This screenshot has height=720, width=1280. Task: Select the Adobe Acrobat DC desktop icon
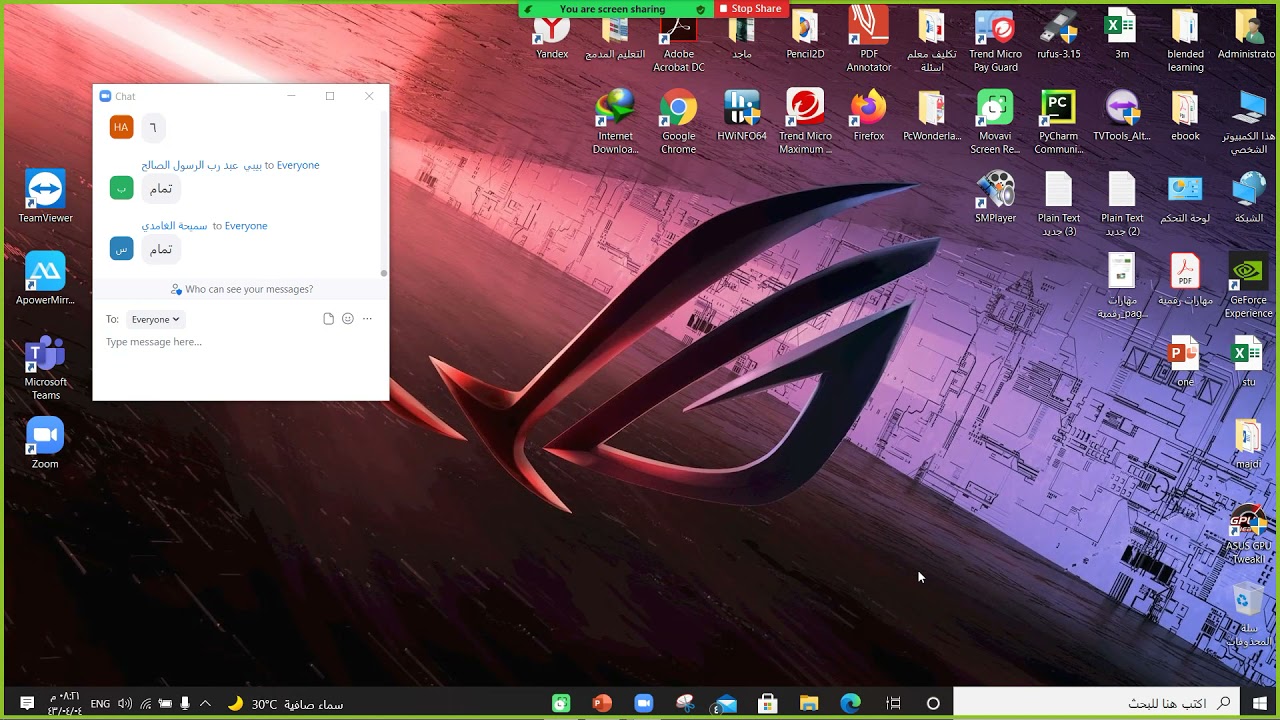[679, 40]
